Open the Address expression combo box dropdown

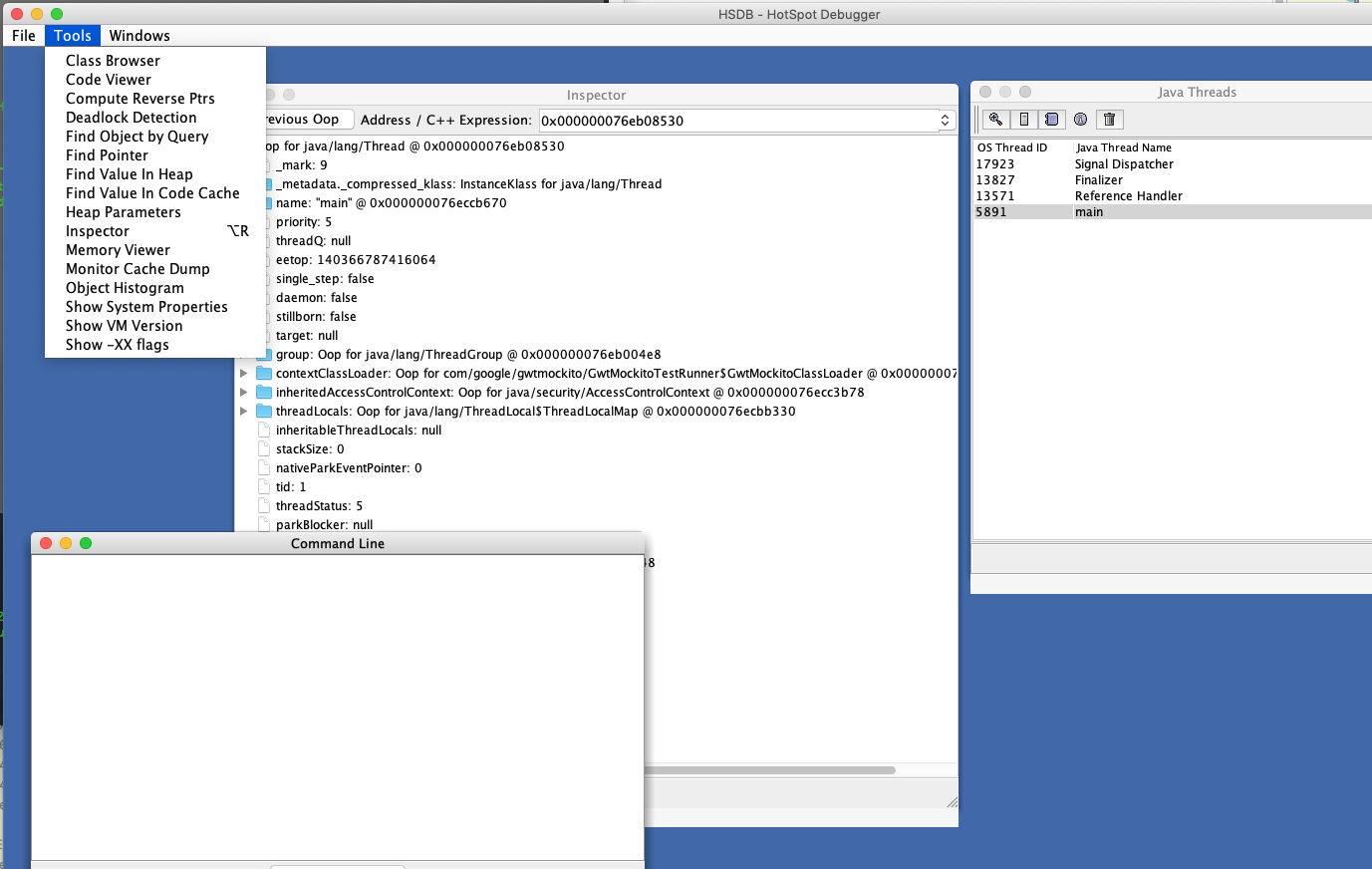(945, 121)
